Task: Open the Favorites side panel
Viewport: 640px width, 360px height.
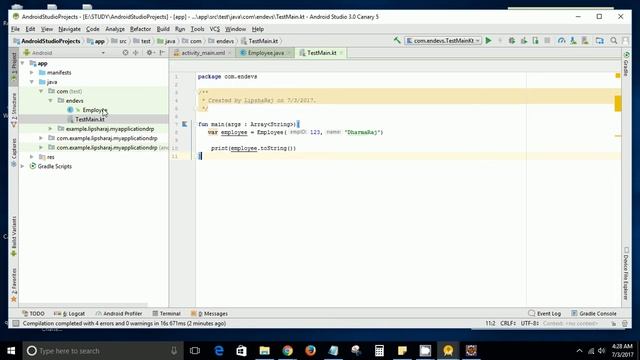Action: click(x=13, y=285)
